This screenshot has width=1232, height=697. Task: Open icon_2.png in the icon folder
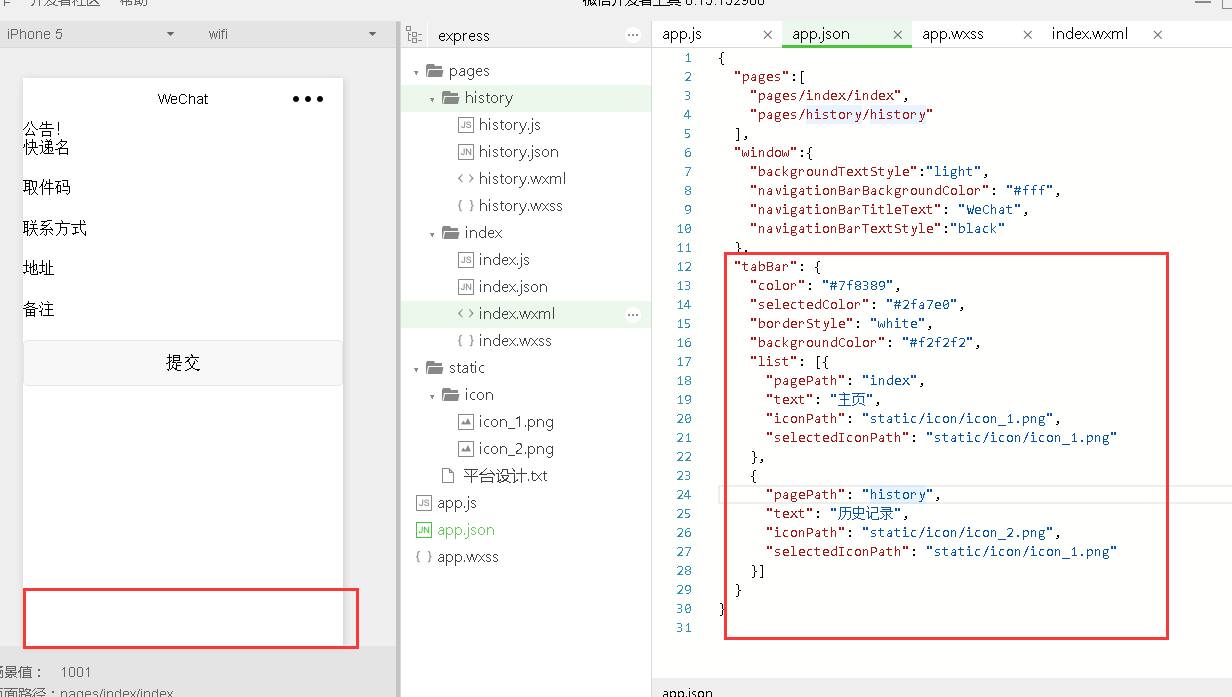click(x=515, y=449)
